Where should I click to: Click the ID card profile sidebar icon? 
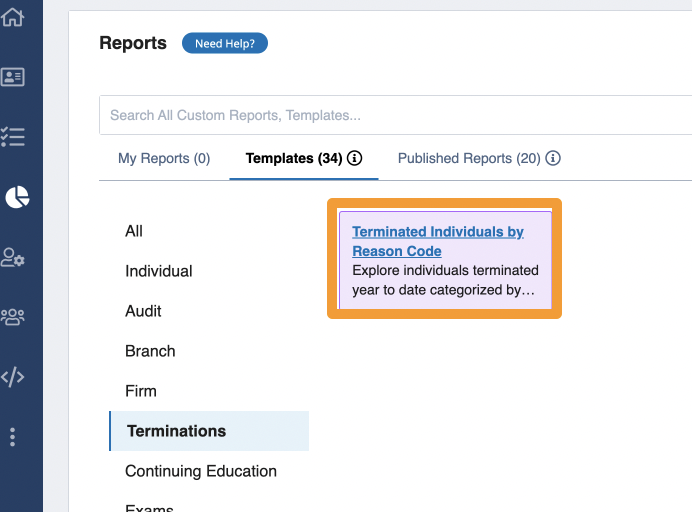(12, 77)
